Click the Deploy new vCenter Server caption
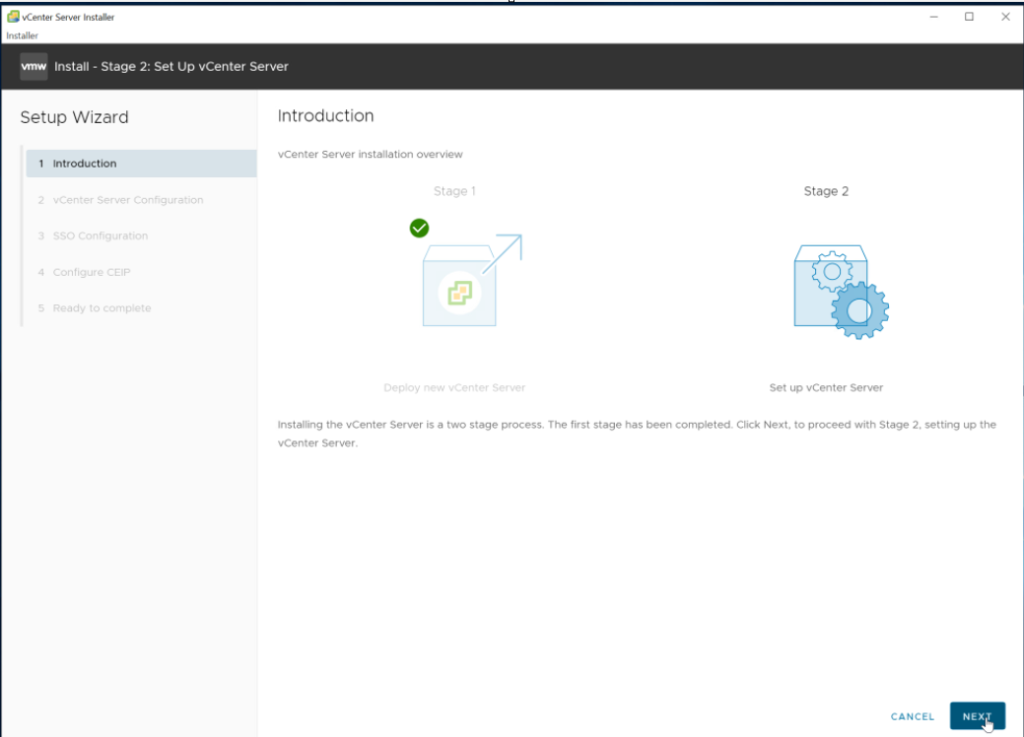The image size is (1024, 737). click(x=454, y=387)
